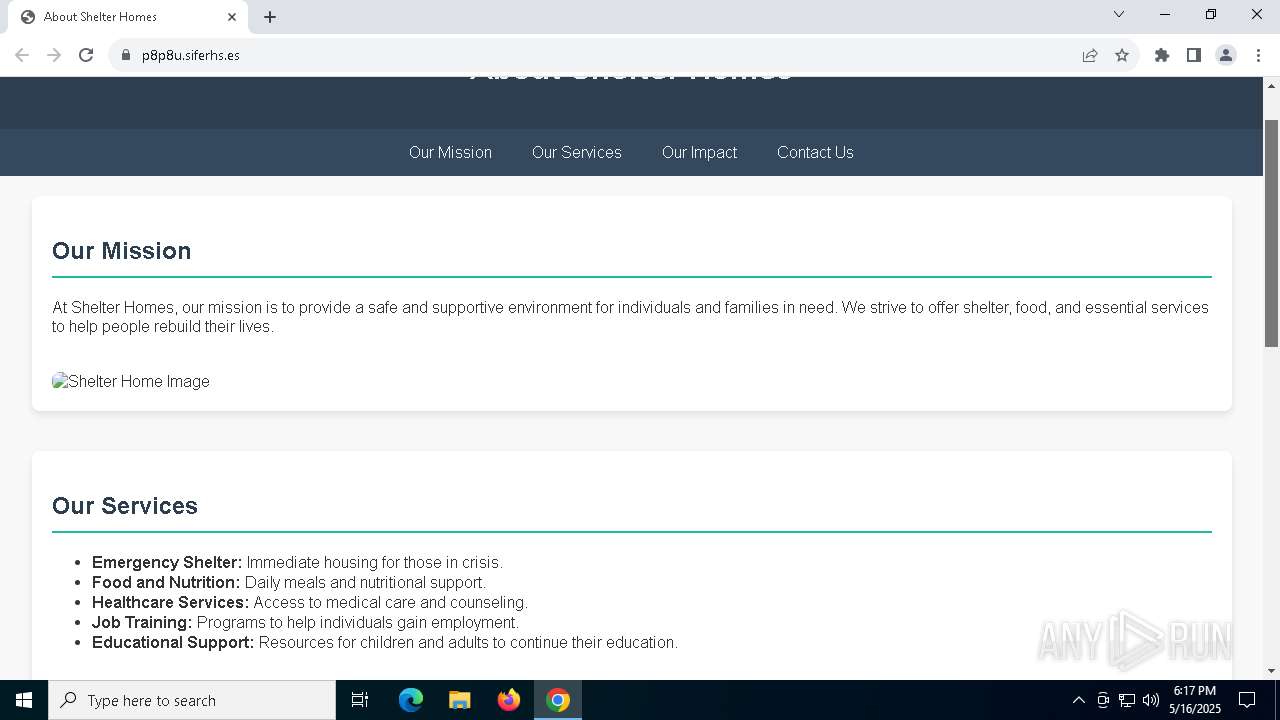Click the Food and Nutrition list item

(289, 582)
